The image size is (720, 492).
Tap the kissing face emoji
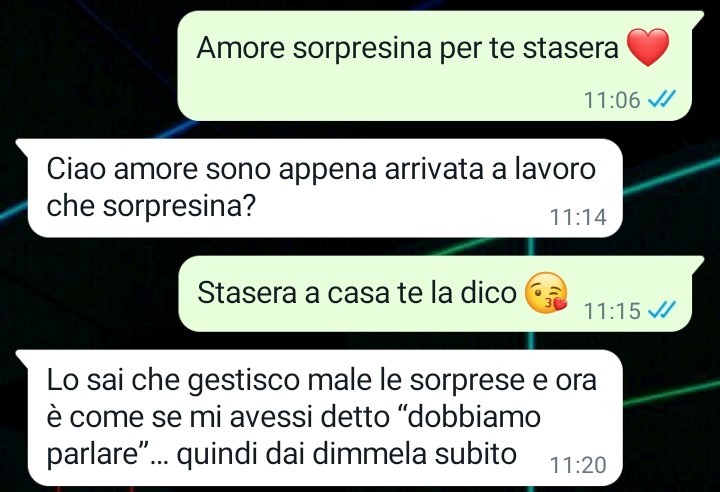point(546,293)
